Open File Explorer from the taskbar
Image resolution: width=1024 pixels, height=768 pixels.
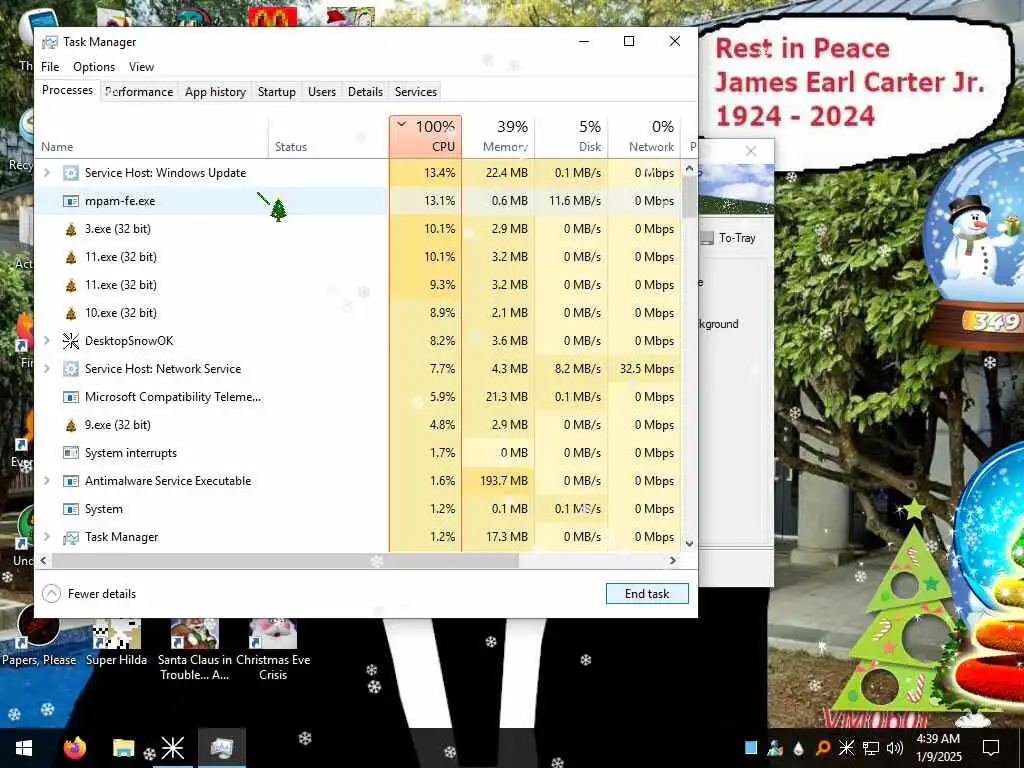coord(123,748)
